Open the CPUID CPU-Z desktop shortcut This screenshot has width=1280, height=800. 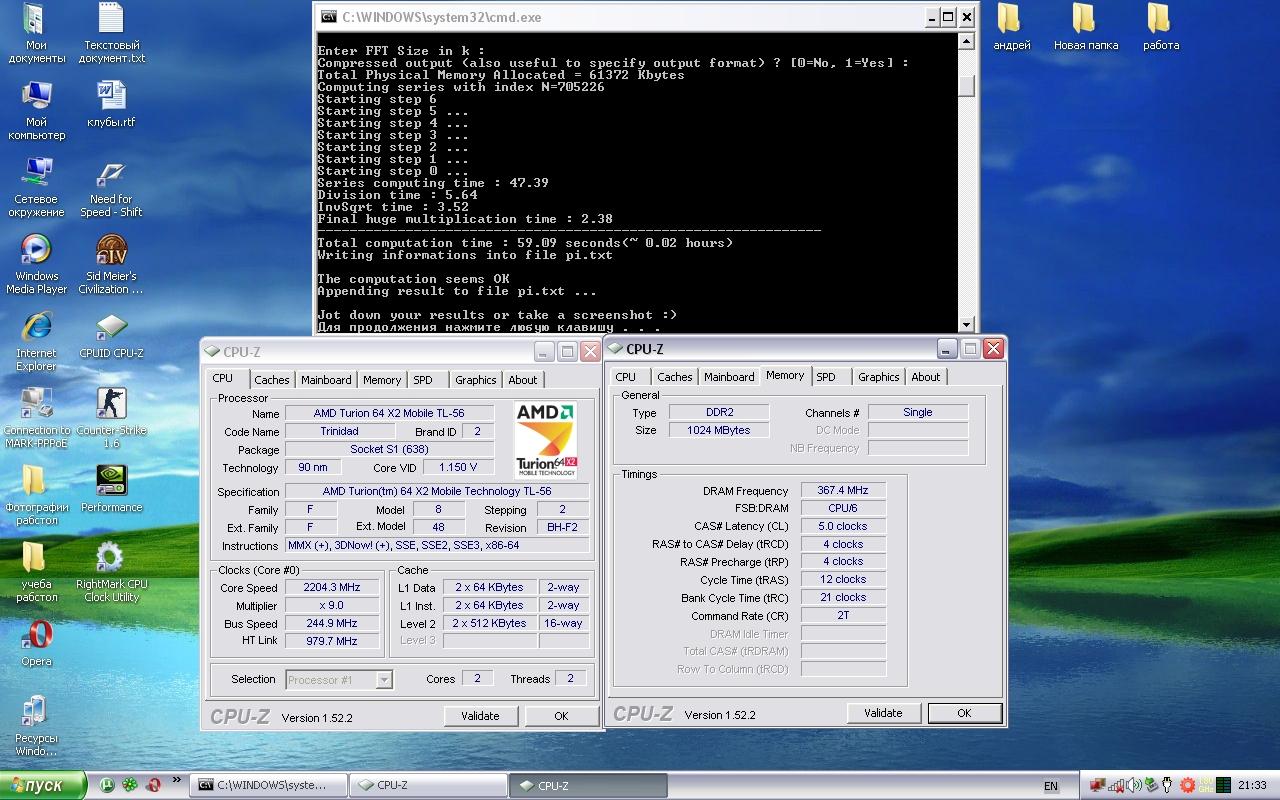point(111,337)
